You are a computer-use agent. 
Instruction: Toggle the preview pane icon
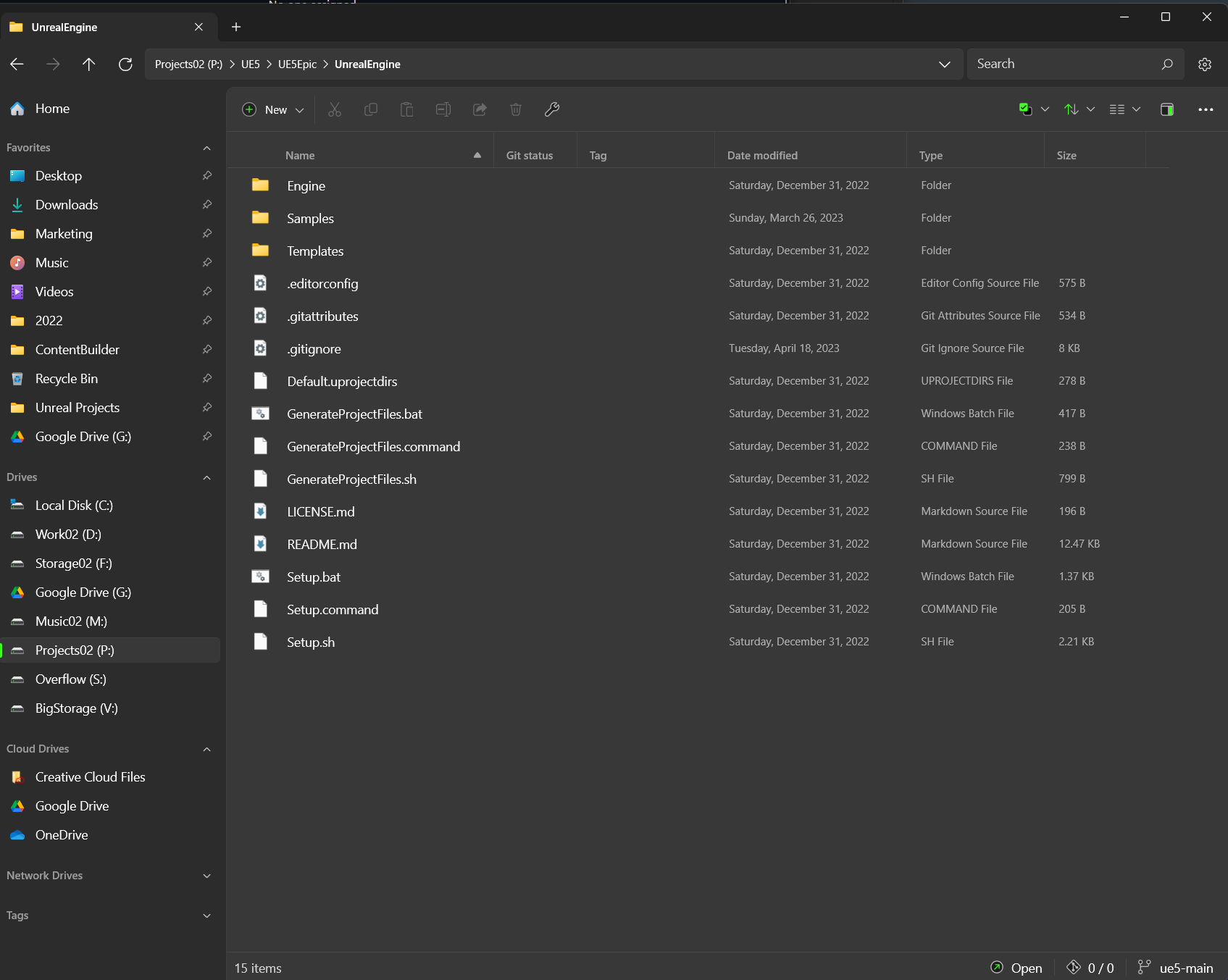point(1166,109)
